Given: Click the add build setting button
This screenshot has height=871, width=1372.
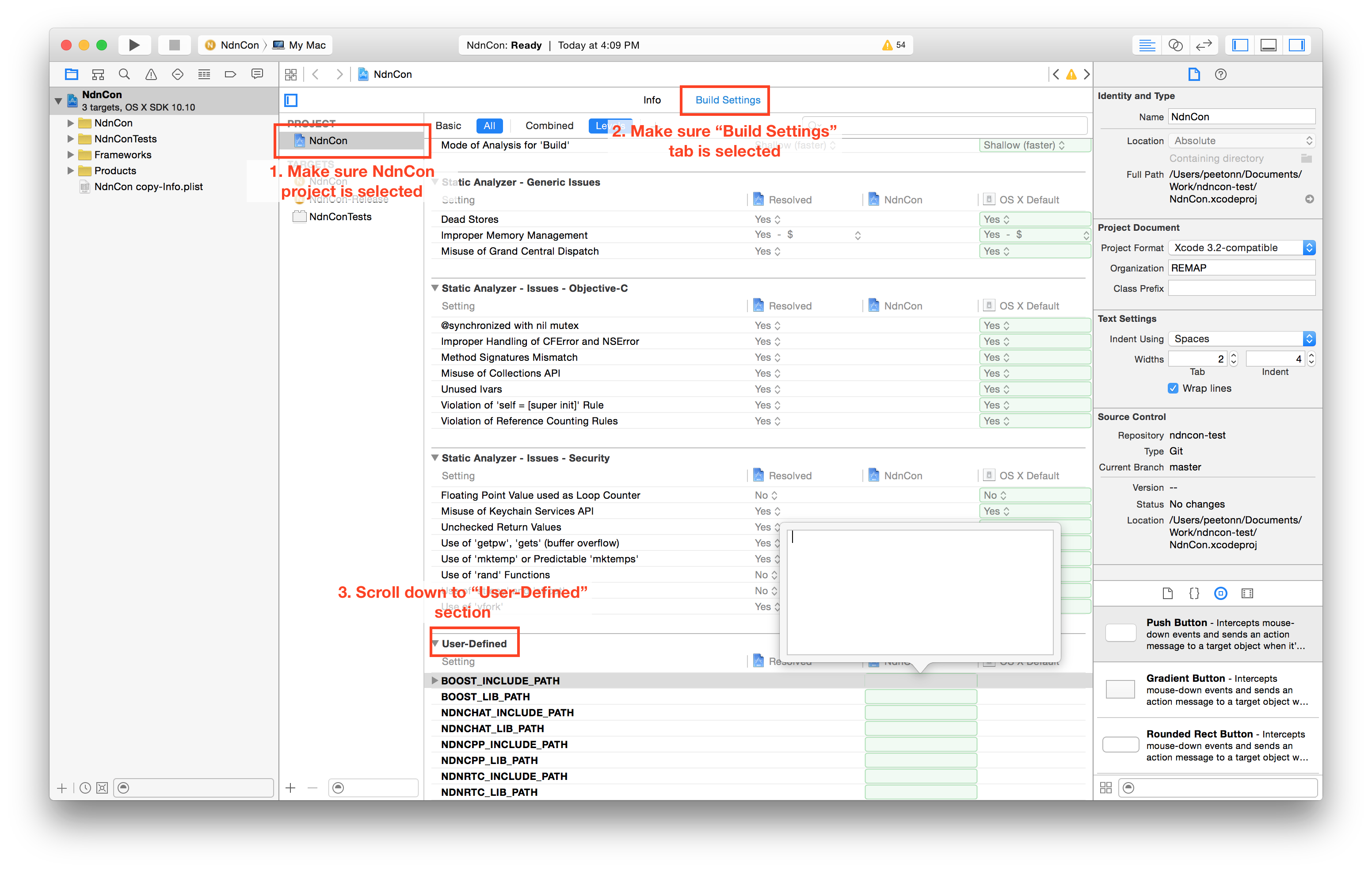Looking at the screenshot, I should point(291,787).
